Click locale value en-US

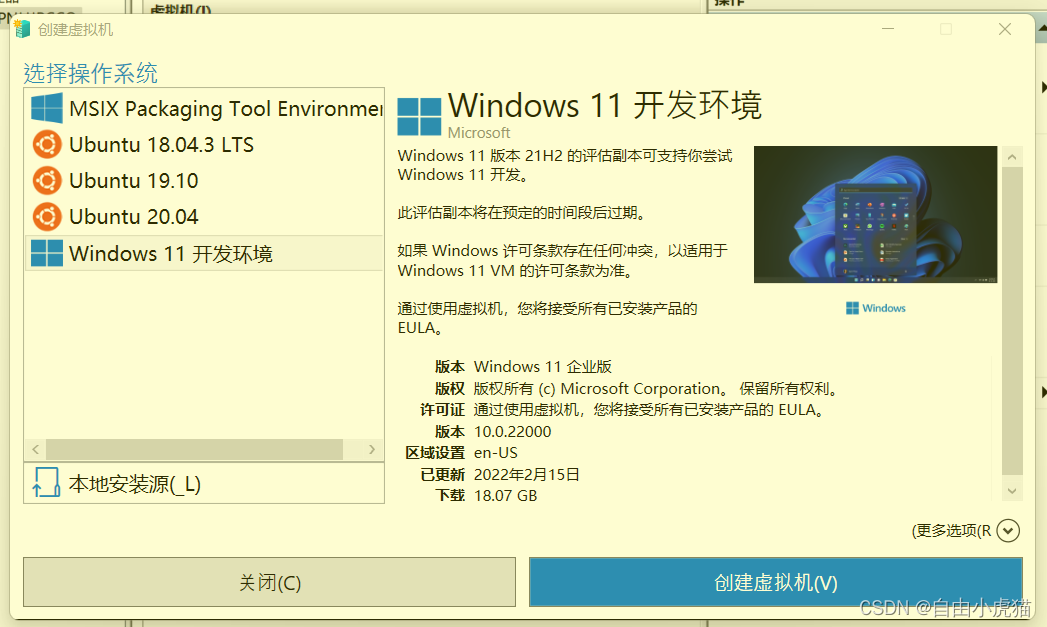(x=495, y=453)
